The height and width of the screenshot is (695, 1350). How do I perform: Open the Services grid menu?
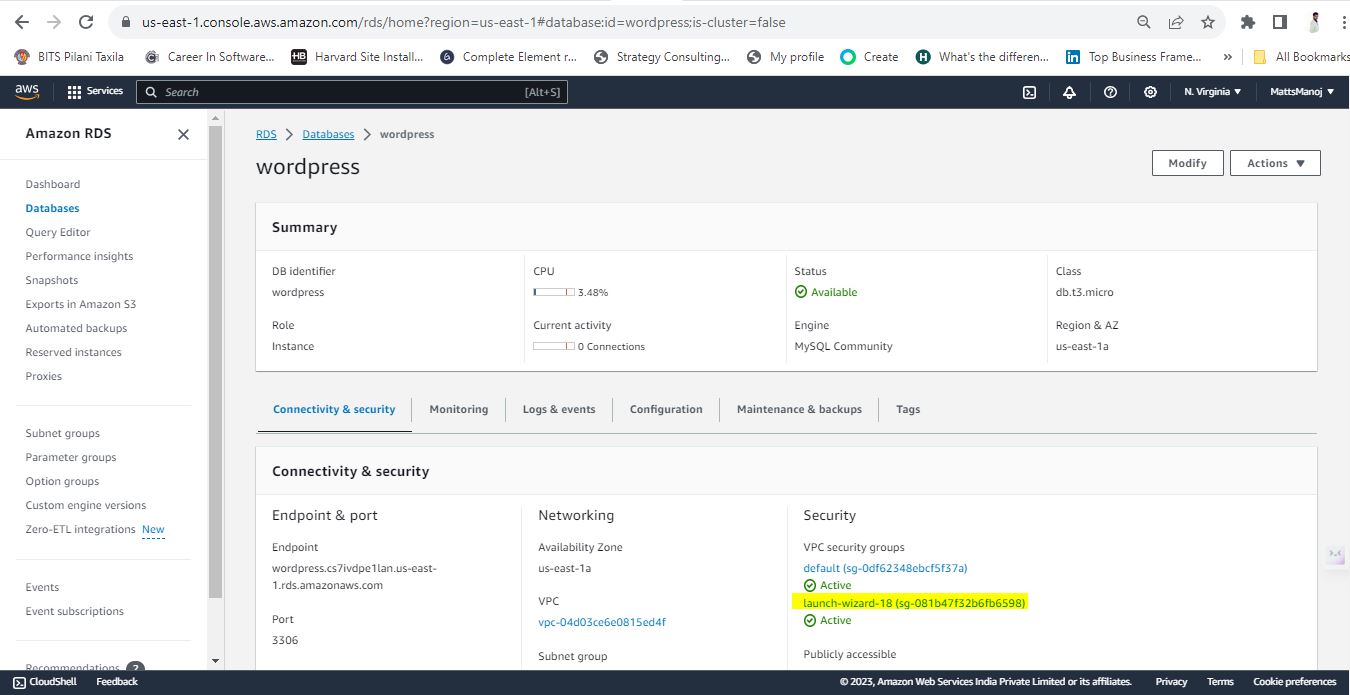(95, 92)
